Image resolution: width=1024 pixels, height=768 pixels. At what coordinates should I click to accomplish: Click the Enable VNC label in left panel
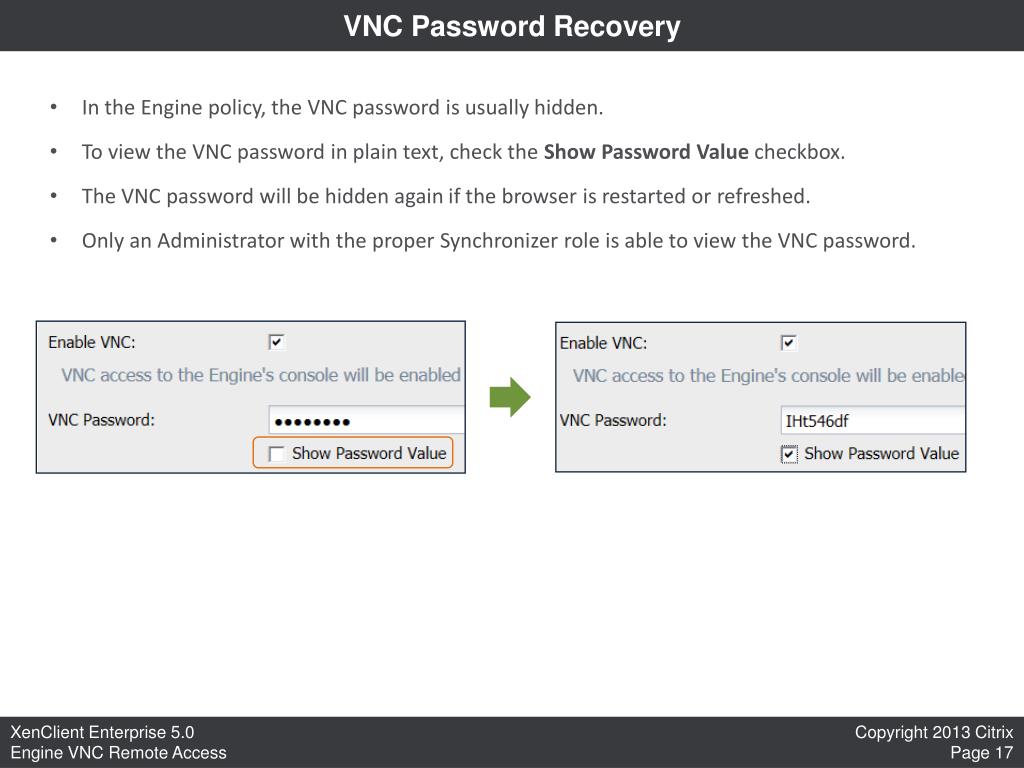[x=92, y=342]
